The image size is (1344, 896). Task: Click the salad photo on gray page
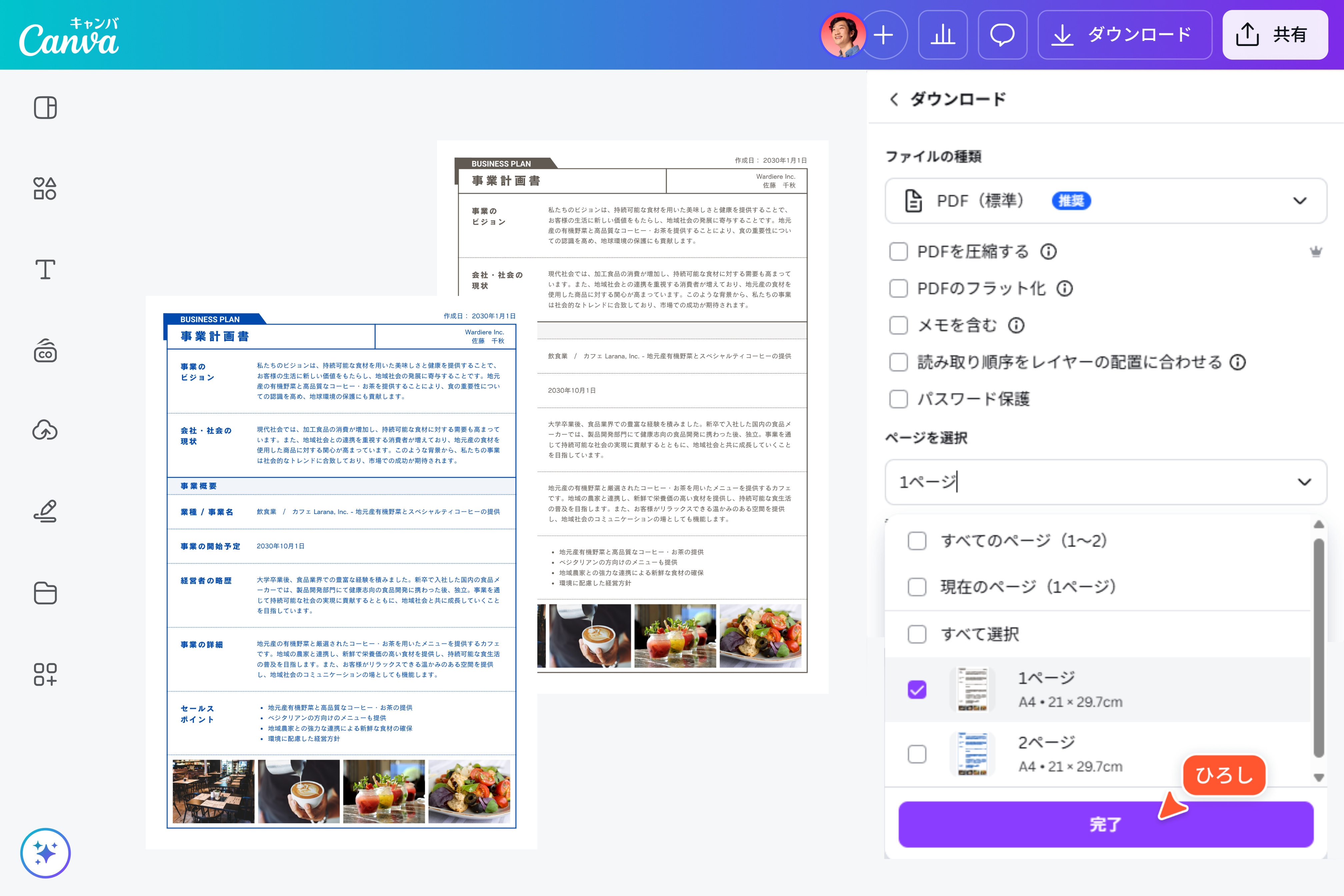click(x=761, y=636)
